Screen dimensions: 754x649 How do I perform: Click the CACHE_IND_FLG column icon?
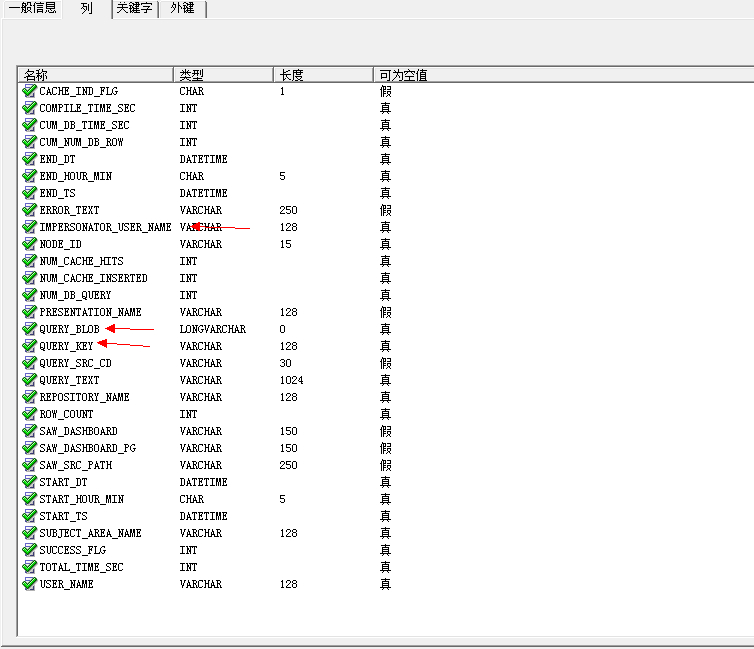[x=29, y=91]
